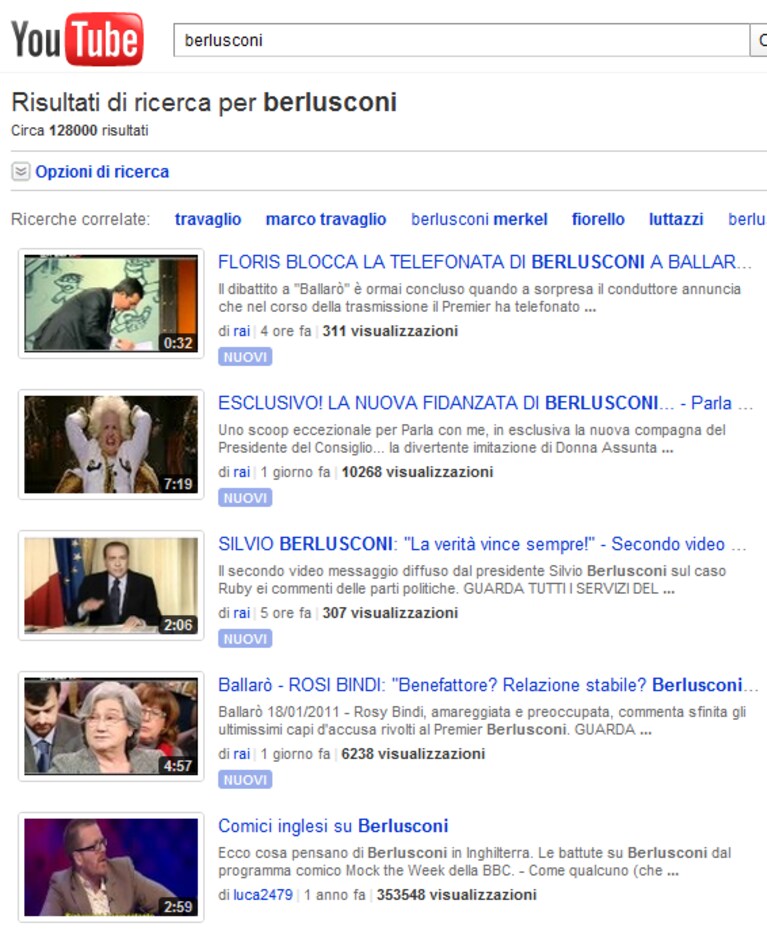Open video title FLORIS BLOCCA LA TELEFONATA
The image size is (767, 946).
click(x=485, y=262)
